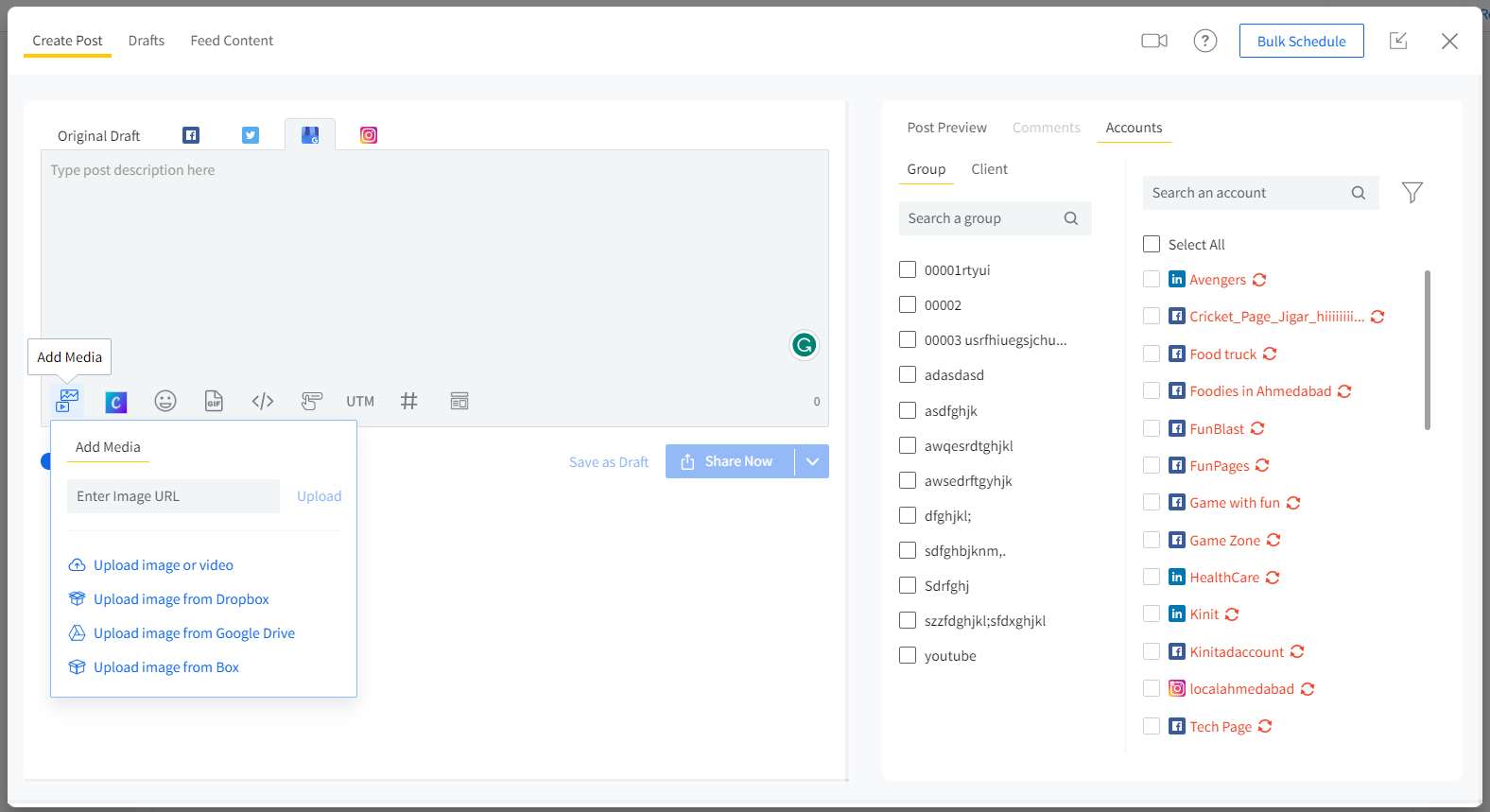The height and width of the screenshot is (812, 1490).
Task: Click the Enter Image URL field
Action: [173, 496]
